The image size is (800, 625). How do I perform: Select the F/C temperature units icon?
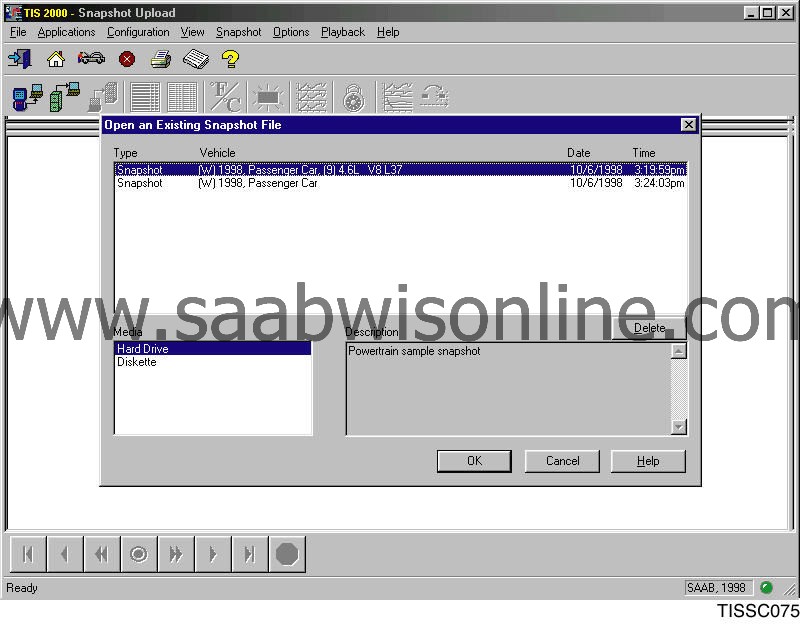point(225,97)
